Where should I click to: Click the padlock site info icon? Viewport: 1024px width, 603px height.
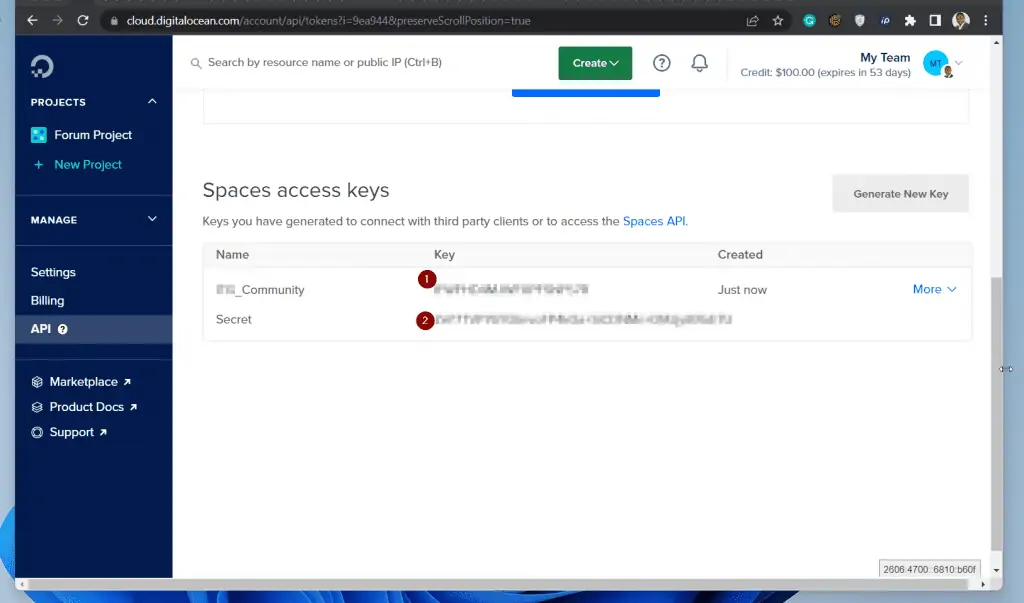[114, 21]
